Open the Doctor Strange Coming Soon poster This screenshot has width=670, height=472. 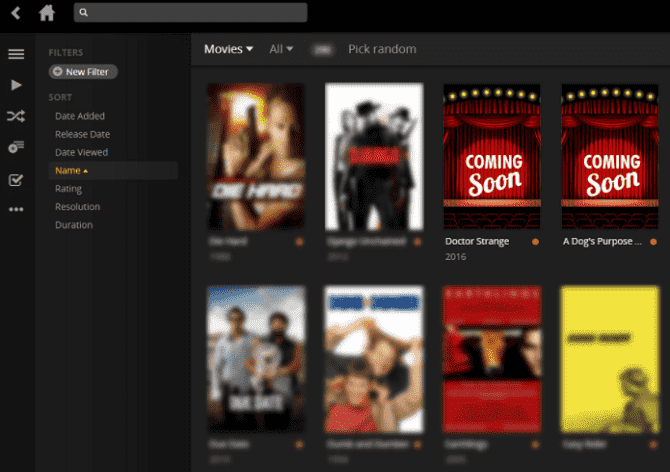[492, 156]
